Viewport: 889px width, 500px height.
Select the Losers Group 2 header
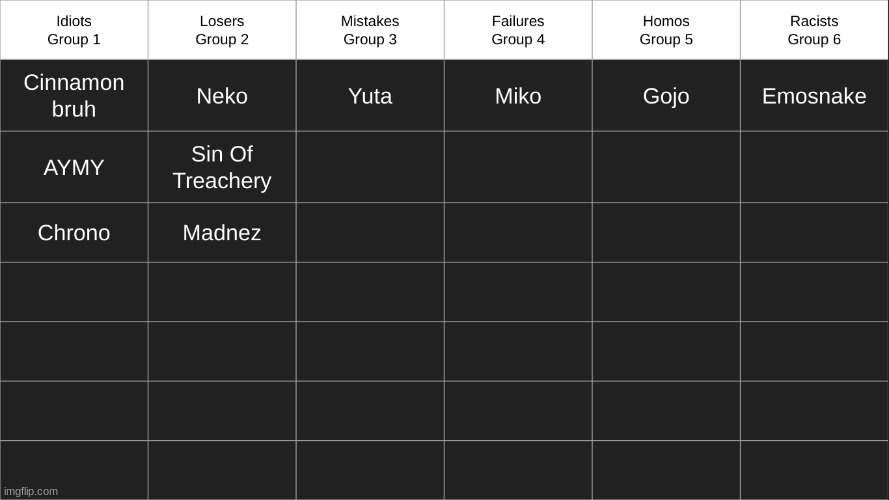tap(222, 30)
